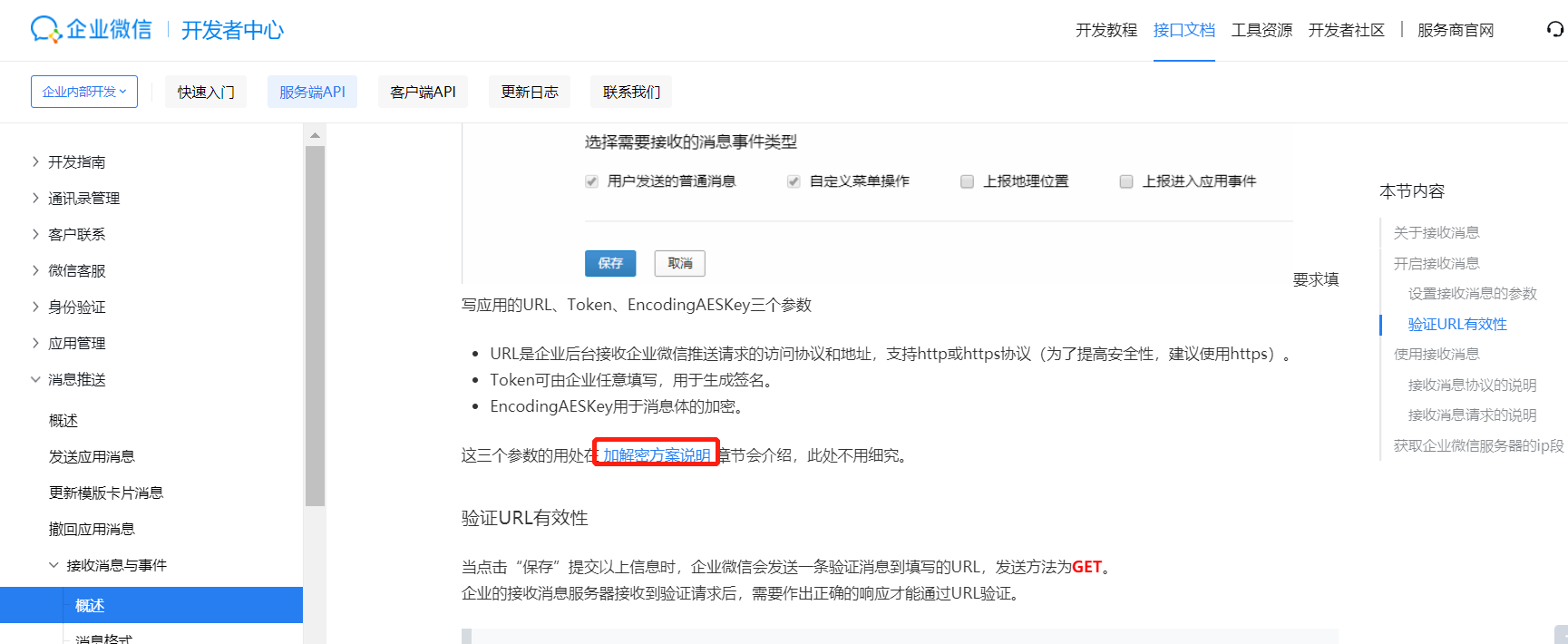The width and height of the screenshot is (1568, 644).
Task: Jump to 开启接收消息 section
Action: (x=1437, y=263)
